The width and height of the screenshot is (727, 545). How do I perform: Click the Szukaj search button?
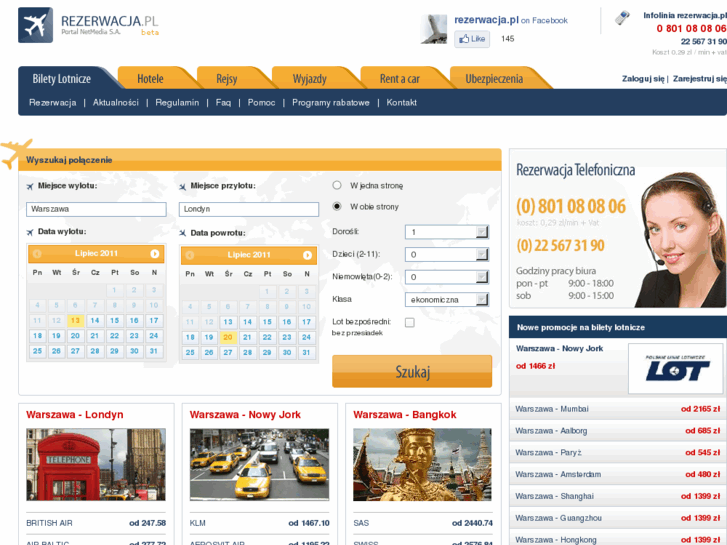(412, 371)
